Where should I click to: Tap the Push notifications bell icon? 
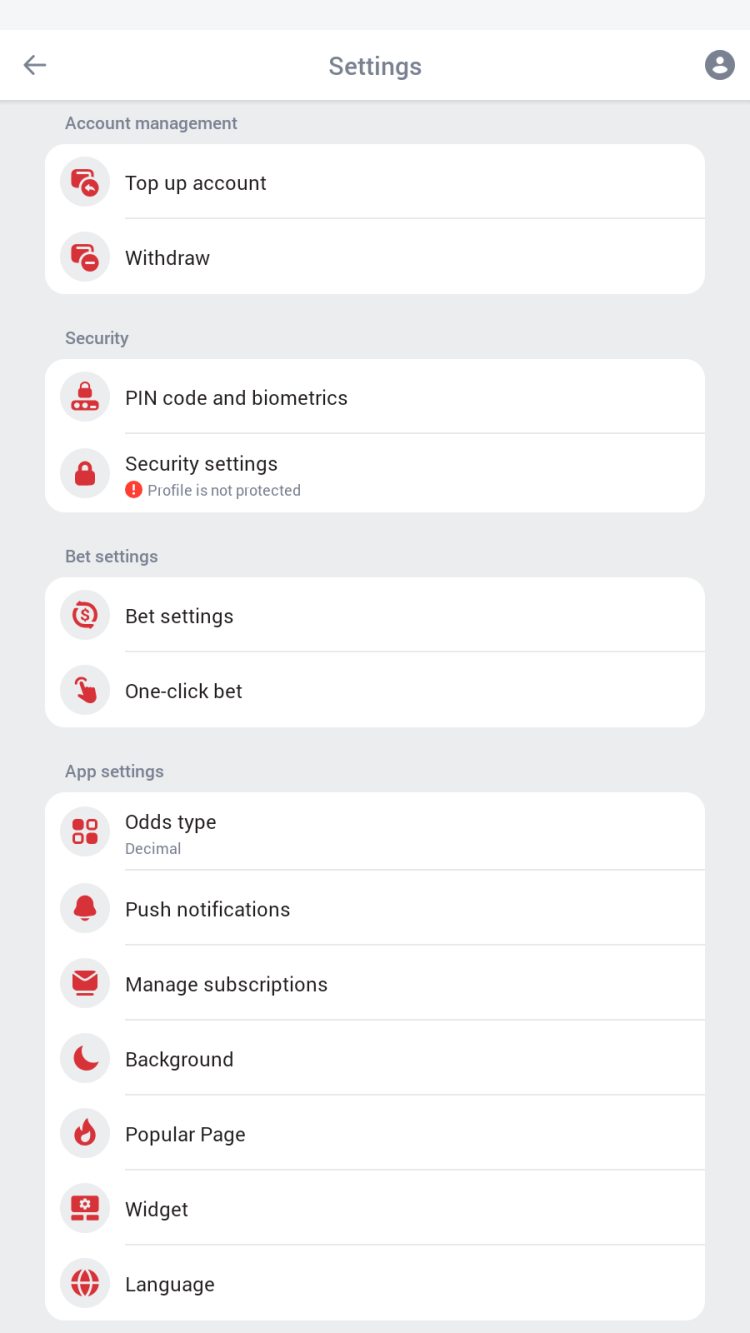pyautogui.click(x=85, y=909)
